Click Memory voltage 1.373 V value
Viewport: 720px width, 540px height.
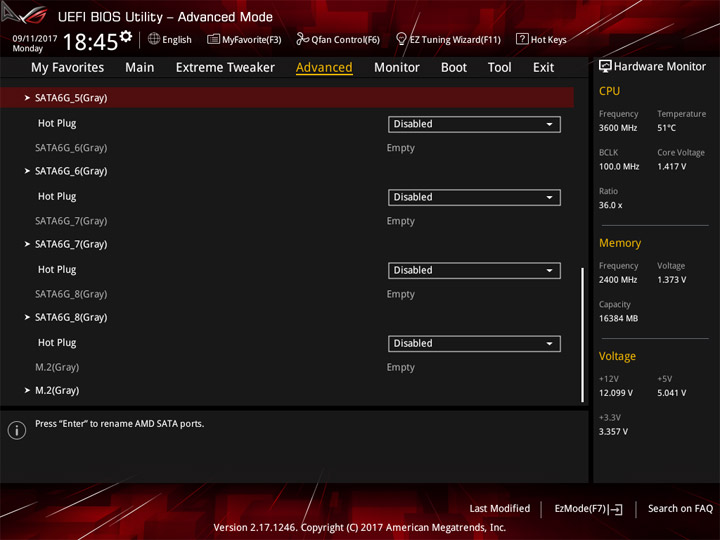tap(671, 280)
